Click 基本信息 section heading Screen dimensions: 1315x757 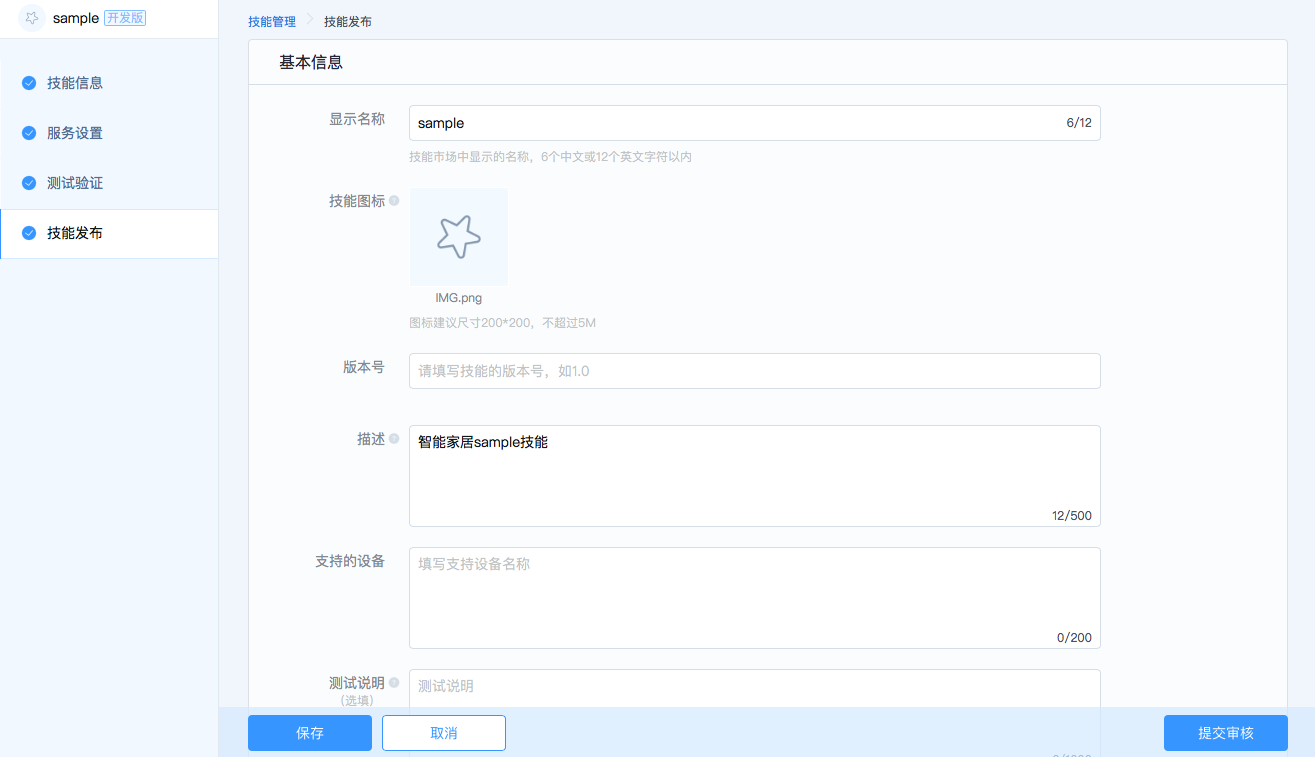pyautogui.click(x=311, y=62)
